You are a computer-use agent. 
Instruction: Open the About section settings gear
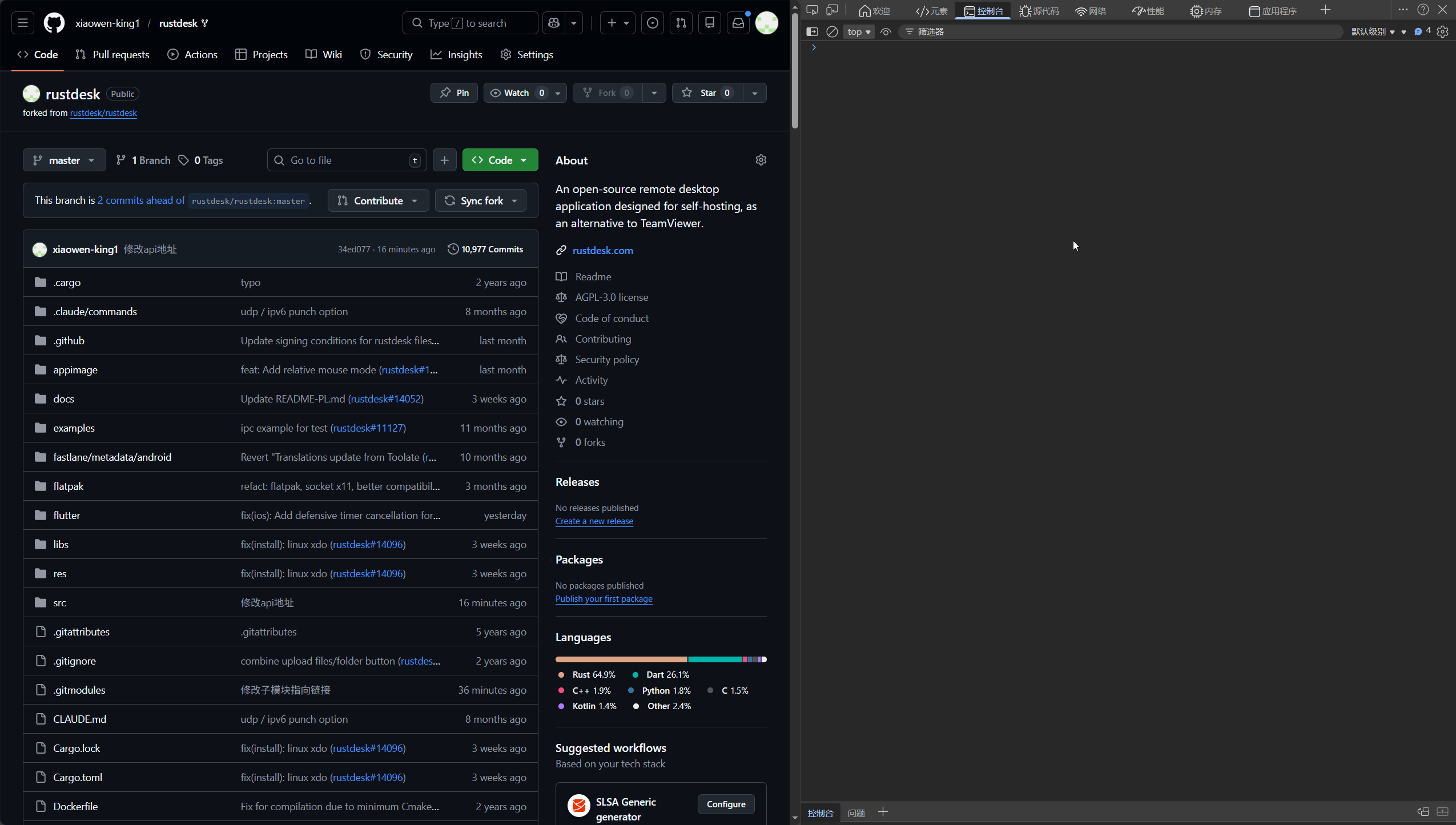(761, 160)
